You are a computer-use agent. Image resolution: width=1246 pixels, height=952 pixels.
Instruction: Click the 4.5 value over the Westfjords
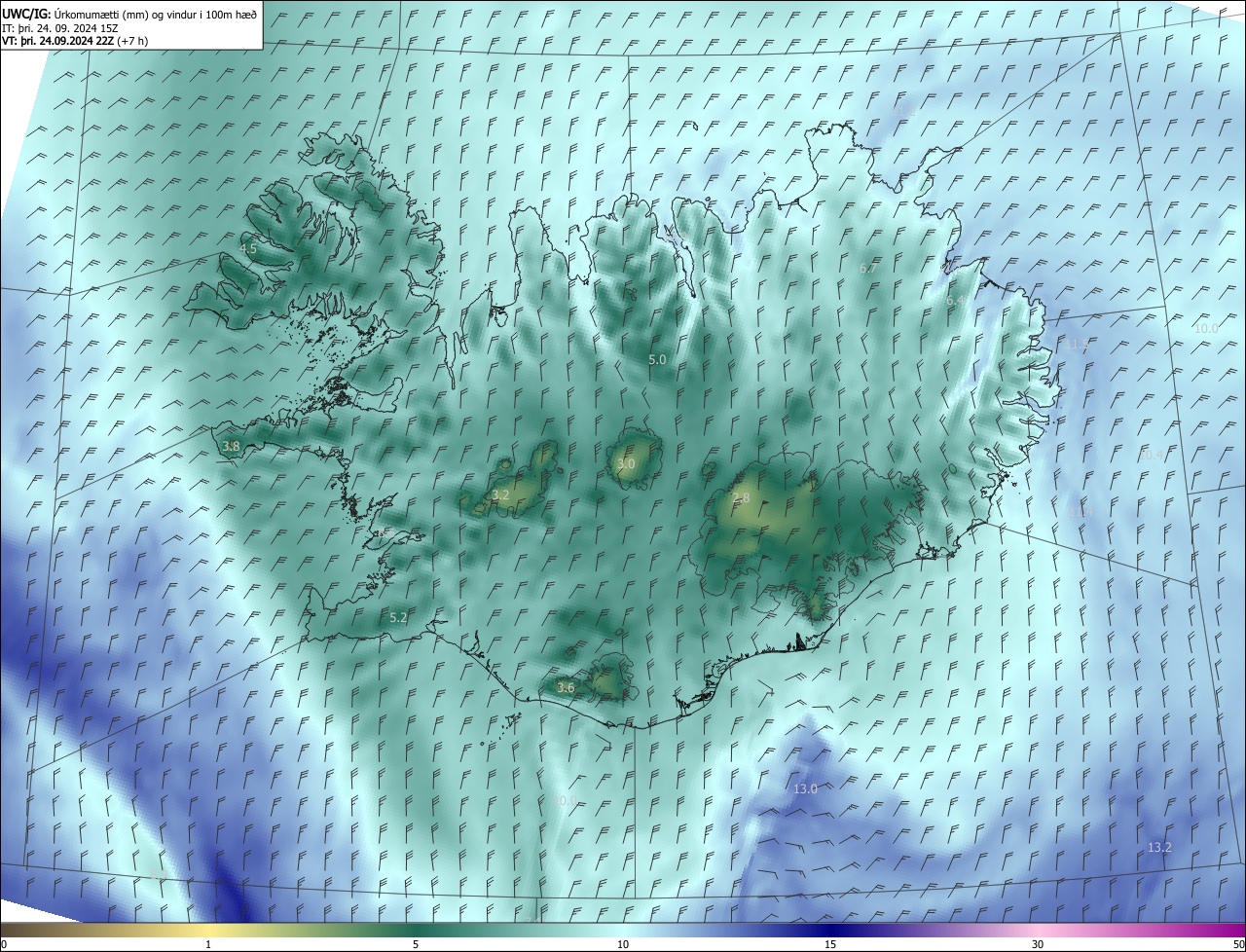[x=248, y=249]
